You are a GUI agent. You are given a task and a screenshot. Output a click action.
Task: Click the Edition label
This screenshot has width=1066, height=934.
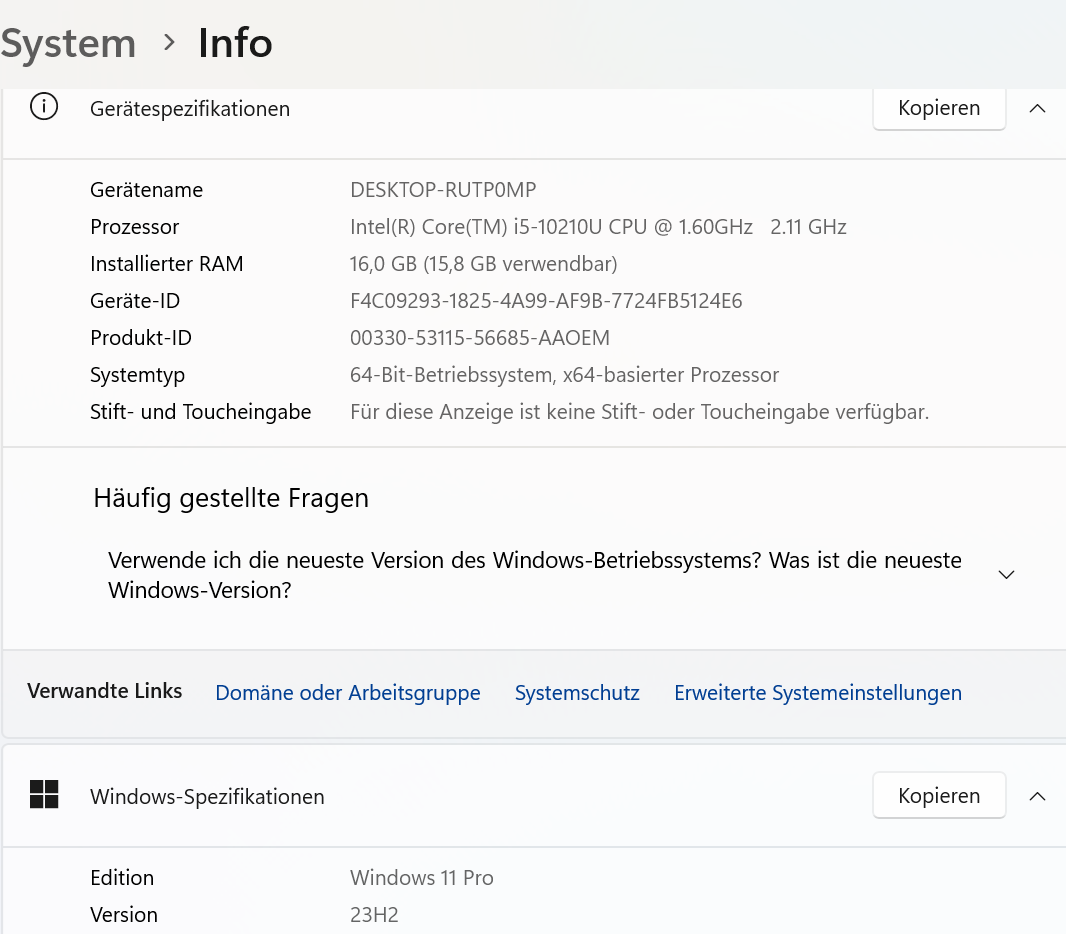122,878
